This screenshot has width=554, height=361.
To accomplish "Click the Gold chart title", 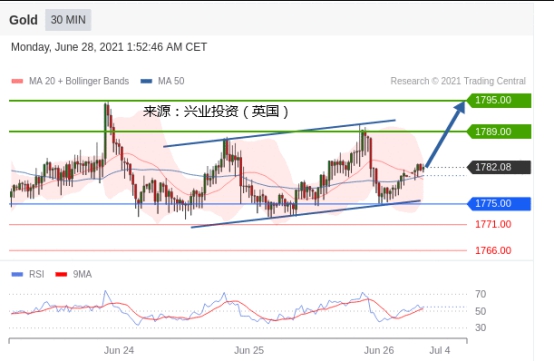I will point(23,20).
